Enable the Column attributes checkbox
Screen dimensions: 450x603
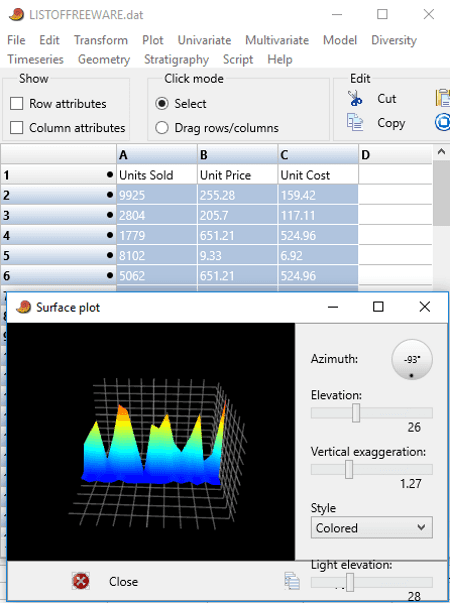(17, 127)
